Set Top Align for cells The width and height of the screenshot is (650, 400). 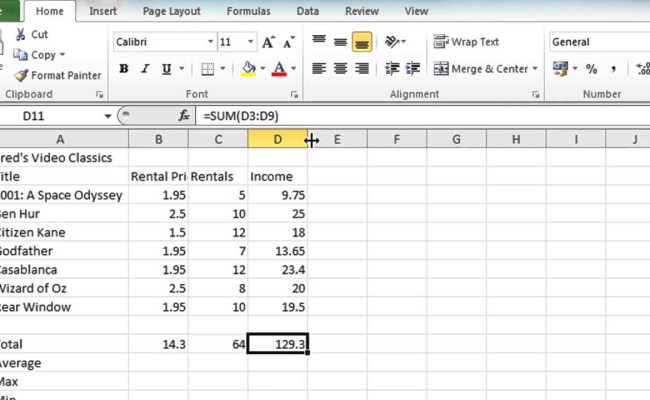point(319,41)
